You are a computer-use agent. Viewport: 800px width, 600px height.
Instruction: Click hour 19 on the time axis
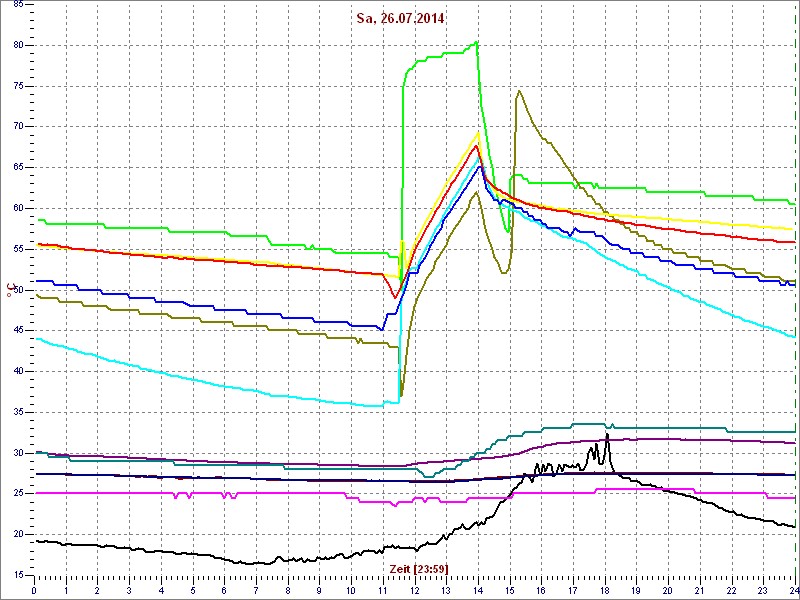coord(636,591)
